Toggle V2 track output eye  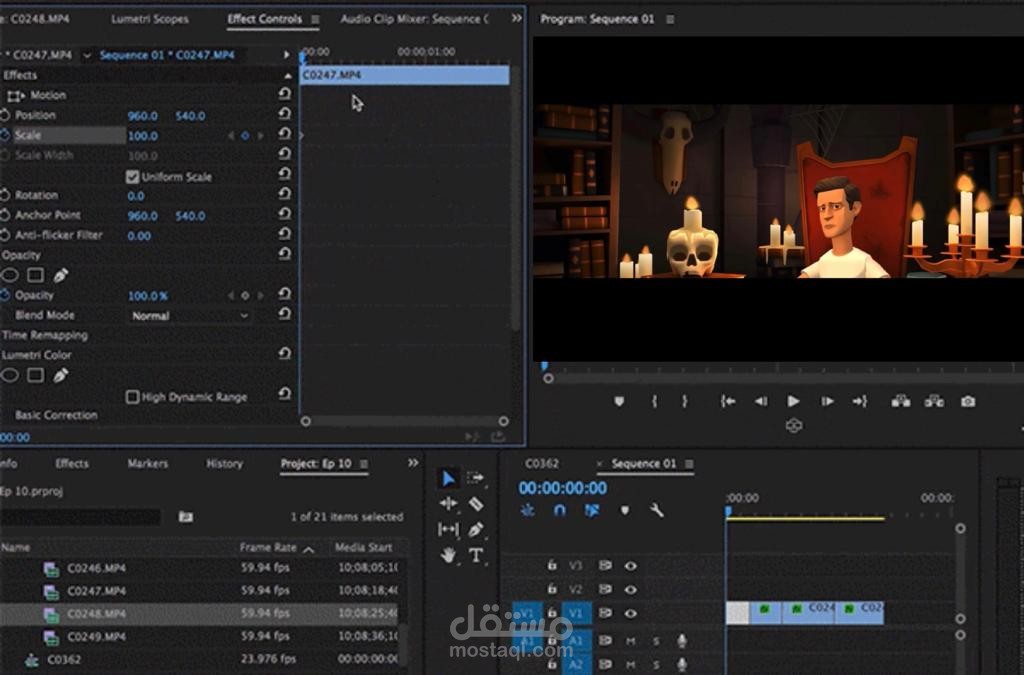pos(630,589)
